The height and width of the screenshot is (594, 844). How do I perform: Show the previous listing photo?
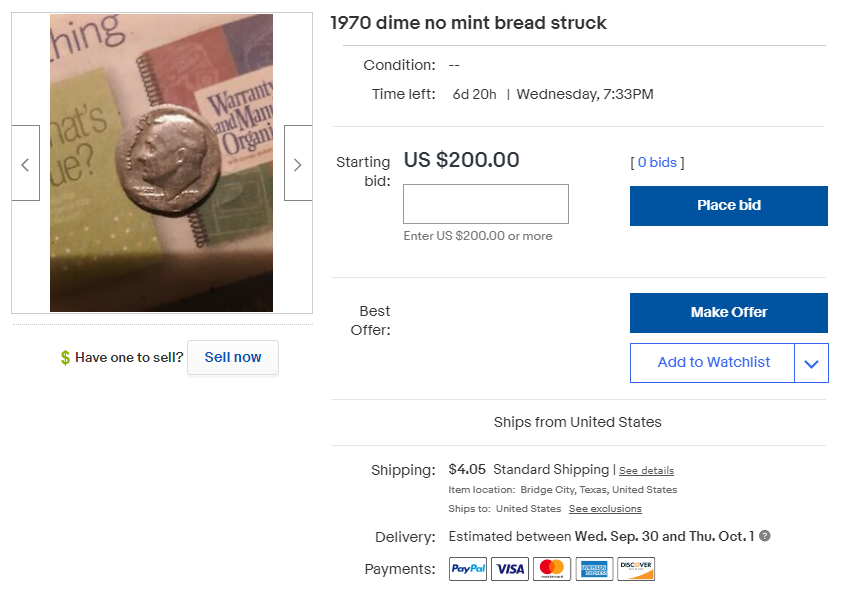click(26, 163)
